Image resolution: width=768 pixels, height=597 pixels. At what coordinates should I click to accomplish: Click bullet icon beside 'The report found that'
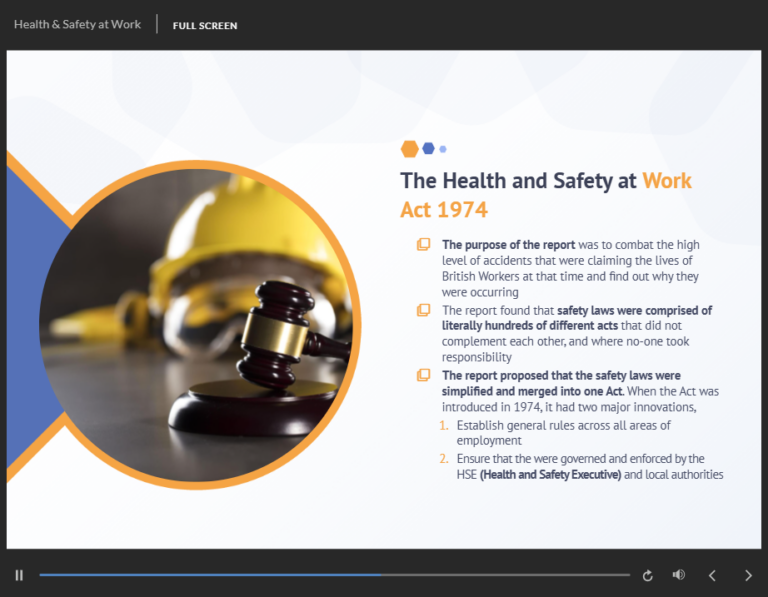point(424,310)
